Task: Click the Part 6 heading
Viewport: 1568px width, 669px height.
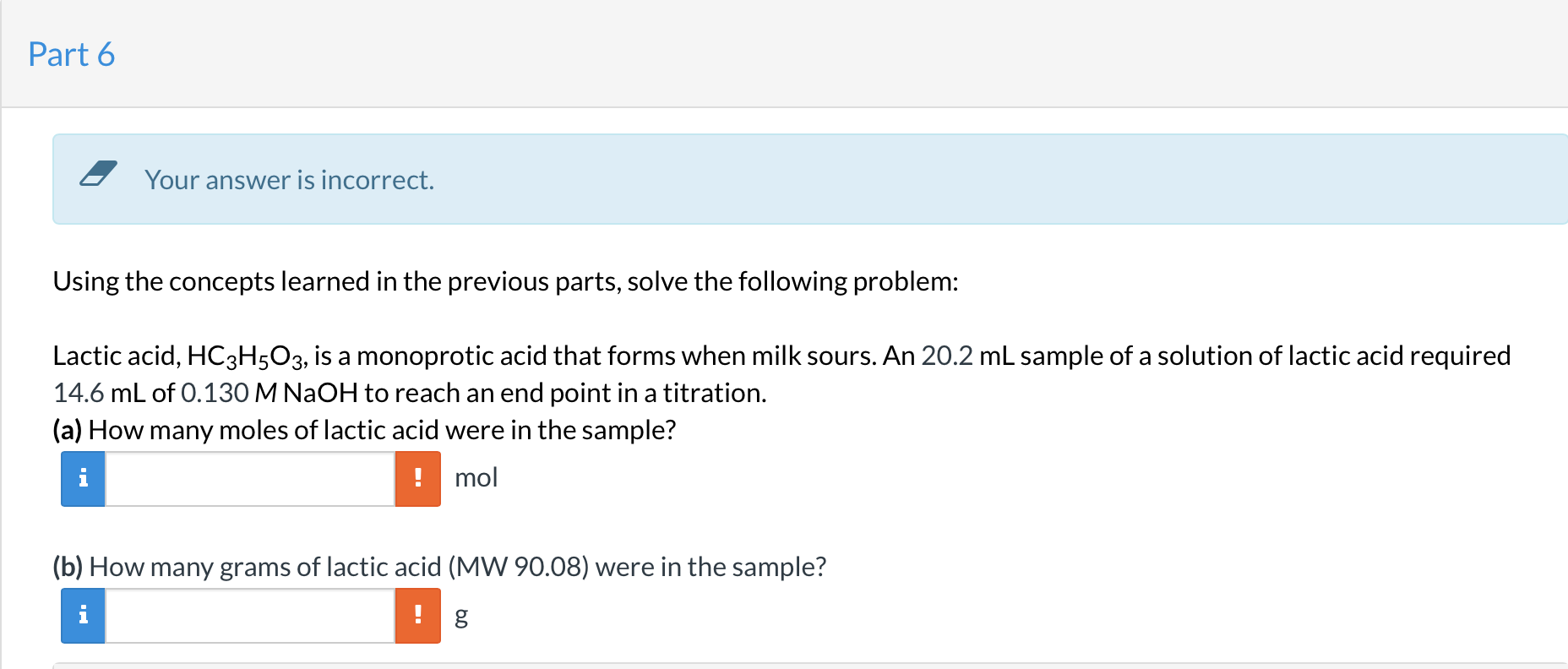Action: [72, 54]
